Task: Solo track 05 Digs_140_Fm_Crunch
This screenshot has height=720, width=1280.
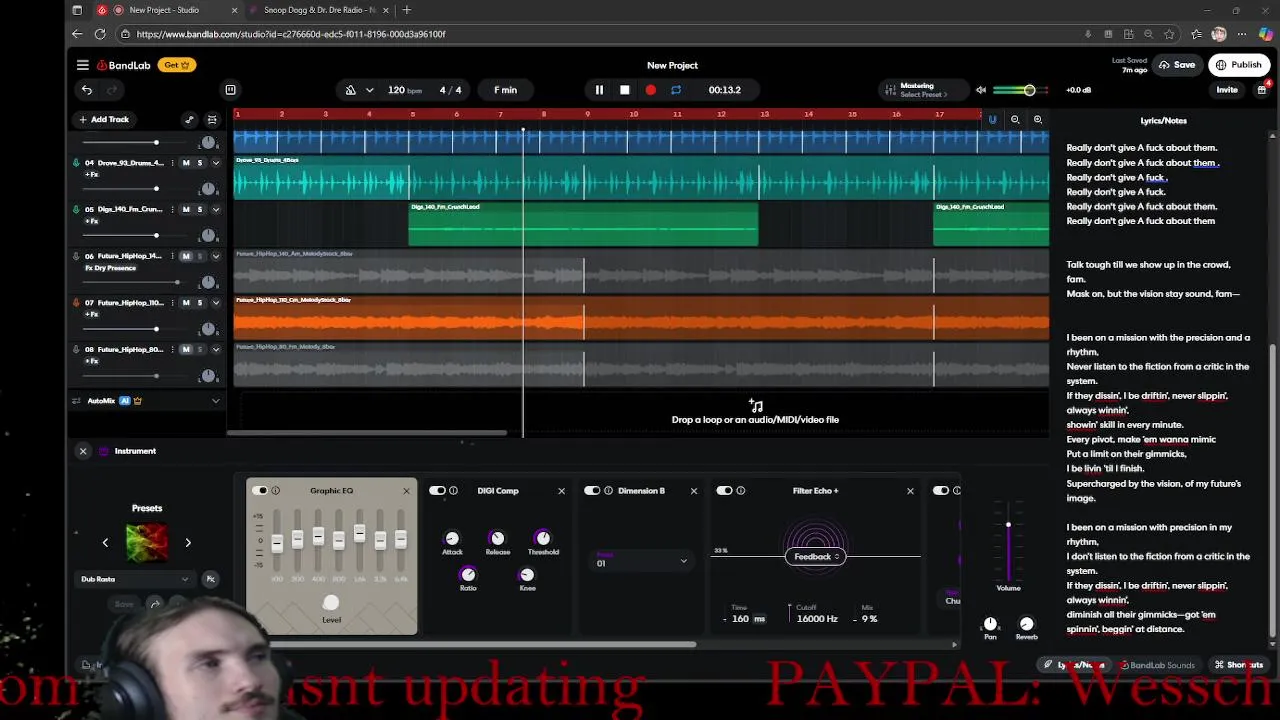Action: tap(199, 210)
